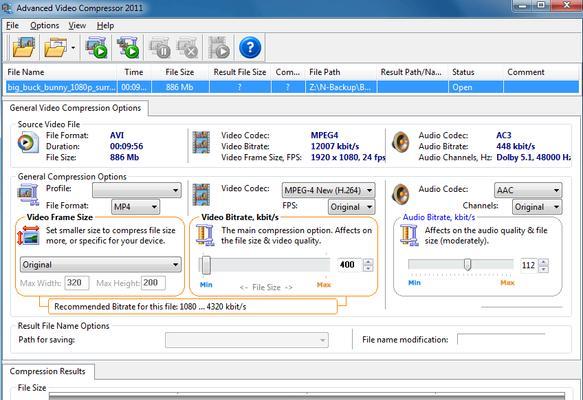Click source Video Codec filmstrip icon
Viewport: 583px width, 400px height.
pyautogui.click(x=201, y=142)
